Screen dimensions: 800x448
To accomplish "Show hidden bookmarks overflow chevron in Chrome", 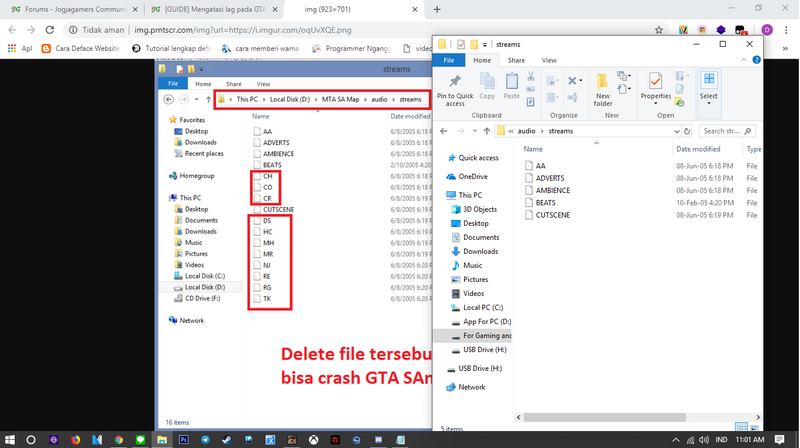I will click(785, 48).
